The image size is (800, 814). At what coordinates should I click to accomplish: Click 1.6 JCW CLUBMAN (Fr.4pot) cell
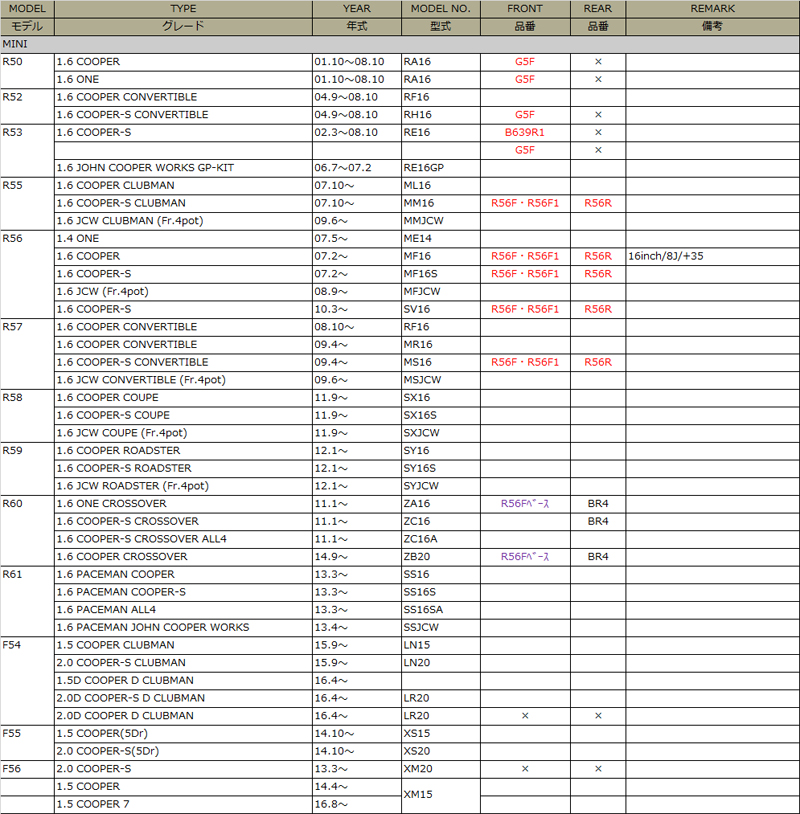[x=183, y=221]
